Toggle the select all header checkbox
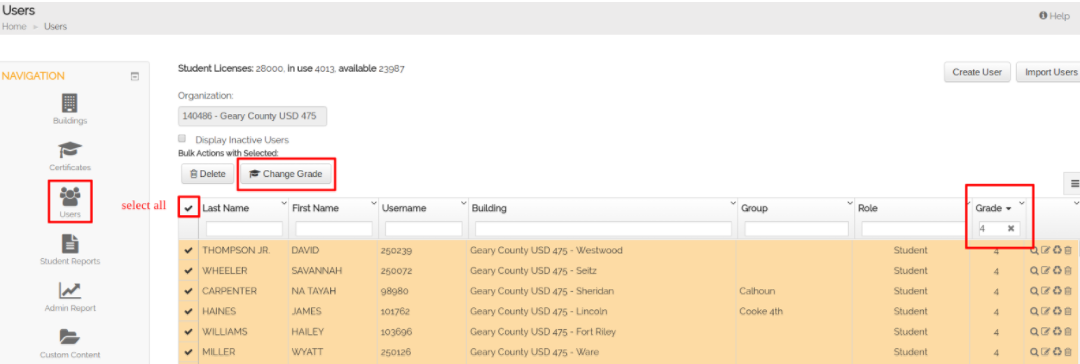The height and width of the screenshot is (364, 1080). pos(189,208)
